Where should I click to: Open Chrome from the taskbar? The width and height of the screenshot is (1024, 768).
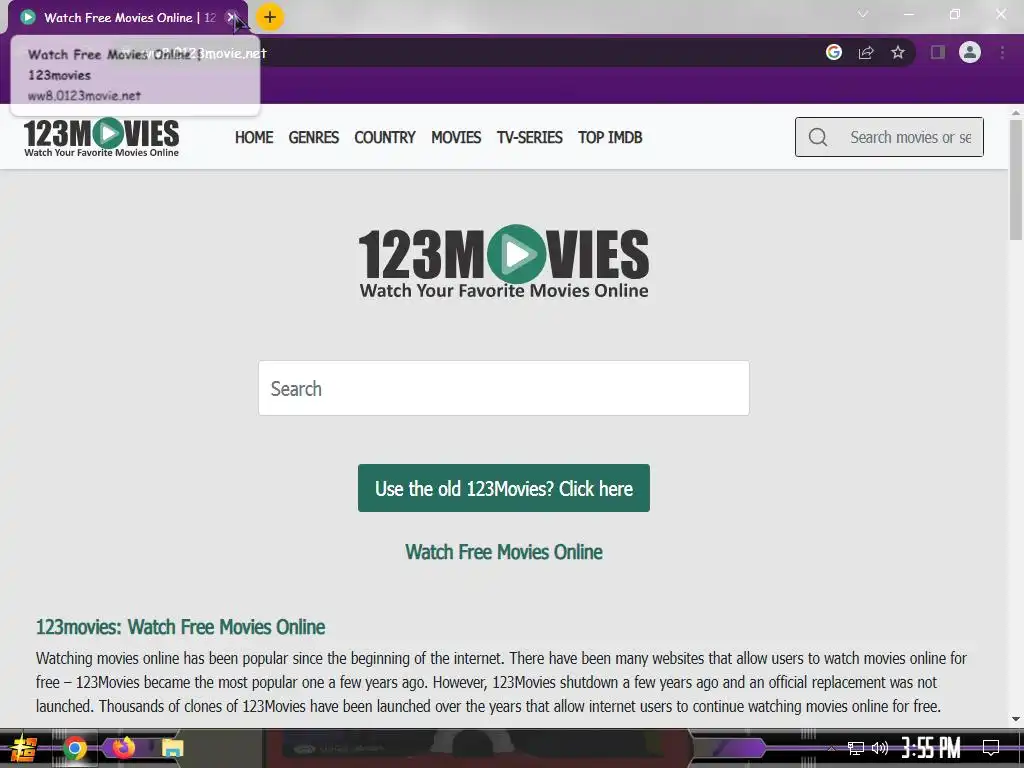tap(74, 748)
